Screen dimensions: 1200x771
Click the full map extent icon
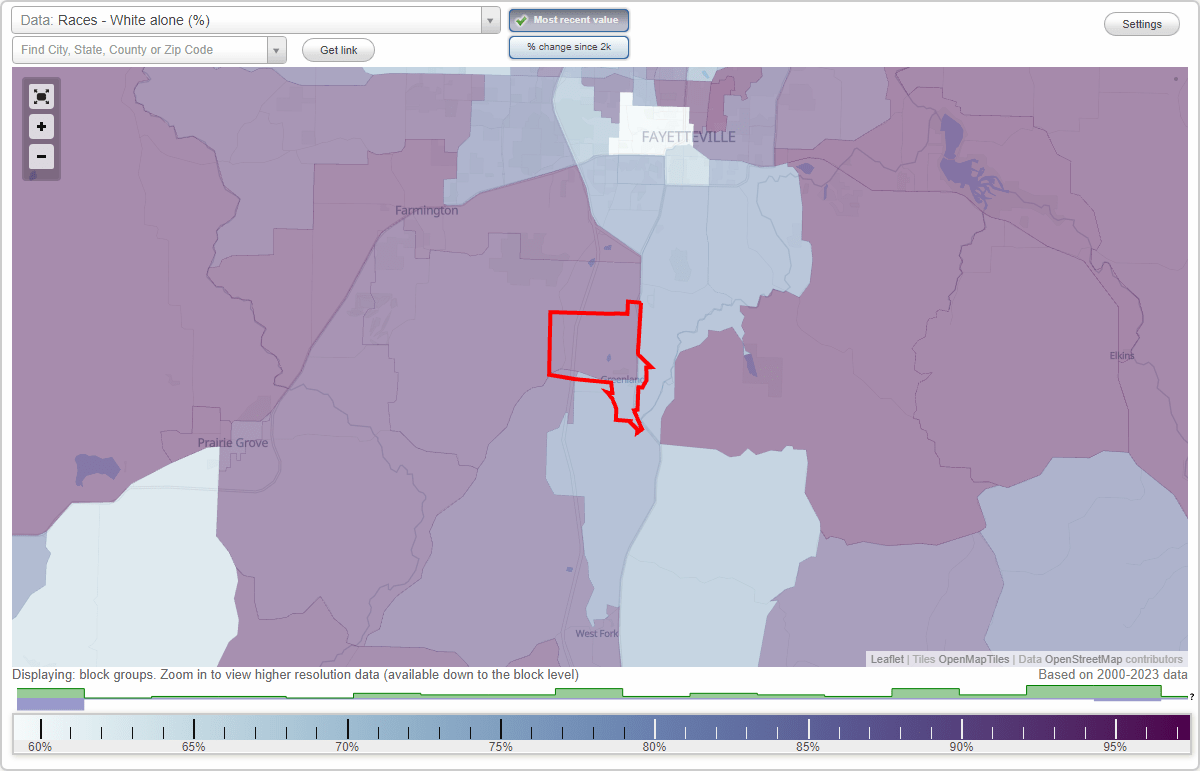41,96
